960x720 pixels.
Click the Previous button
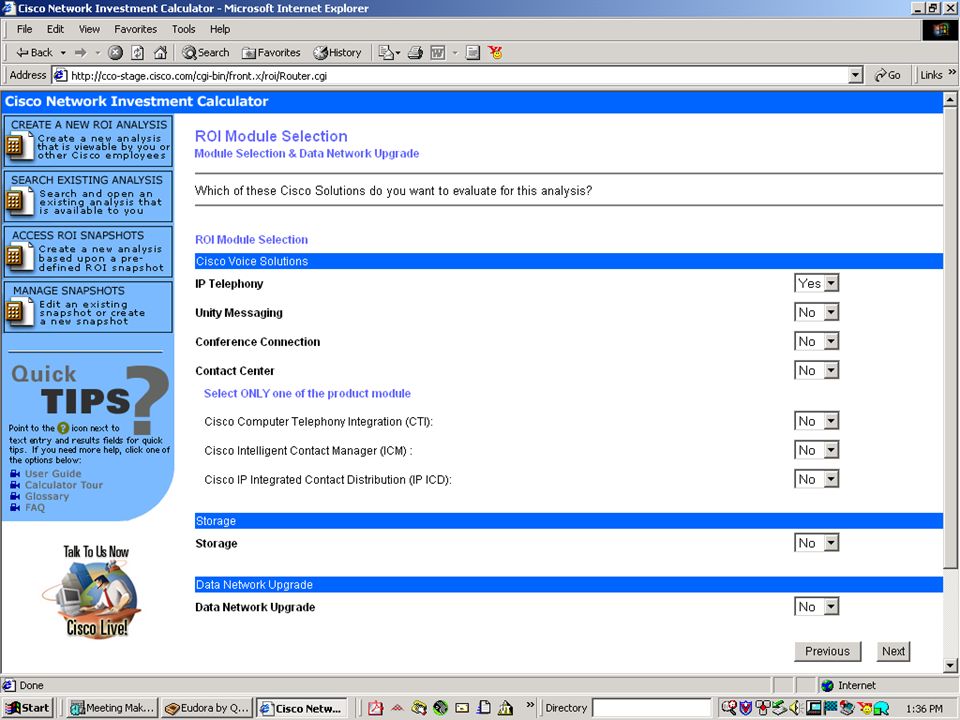coord(827,651)
